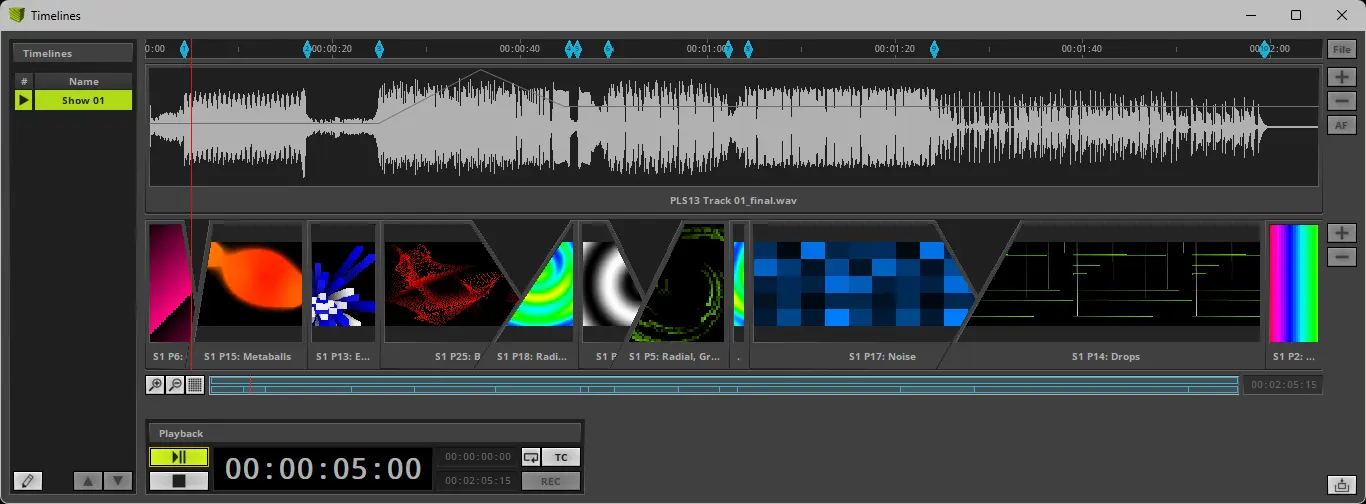Select the Show 01 timeline entry

(83, 100)
